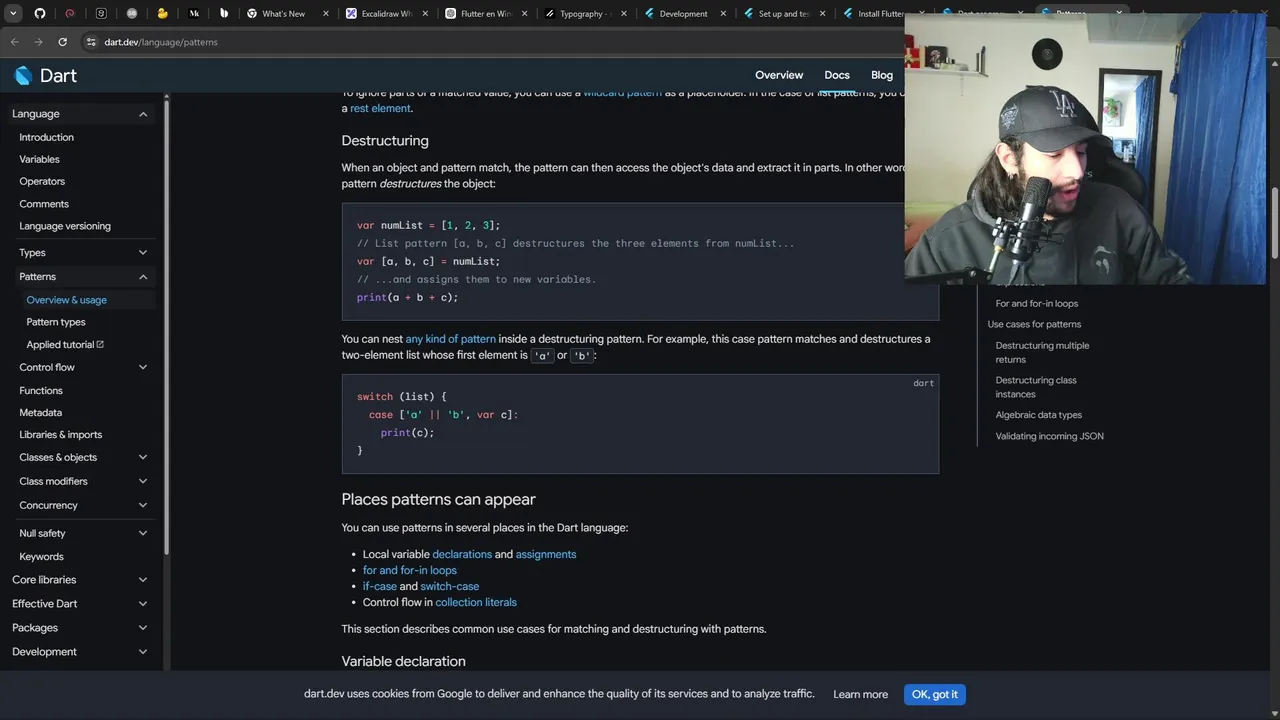Switch to the Excalidraw tab
Viewport: 1280px width, 720px height.
coord(385,14)
